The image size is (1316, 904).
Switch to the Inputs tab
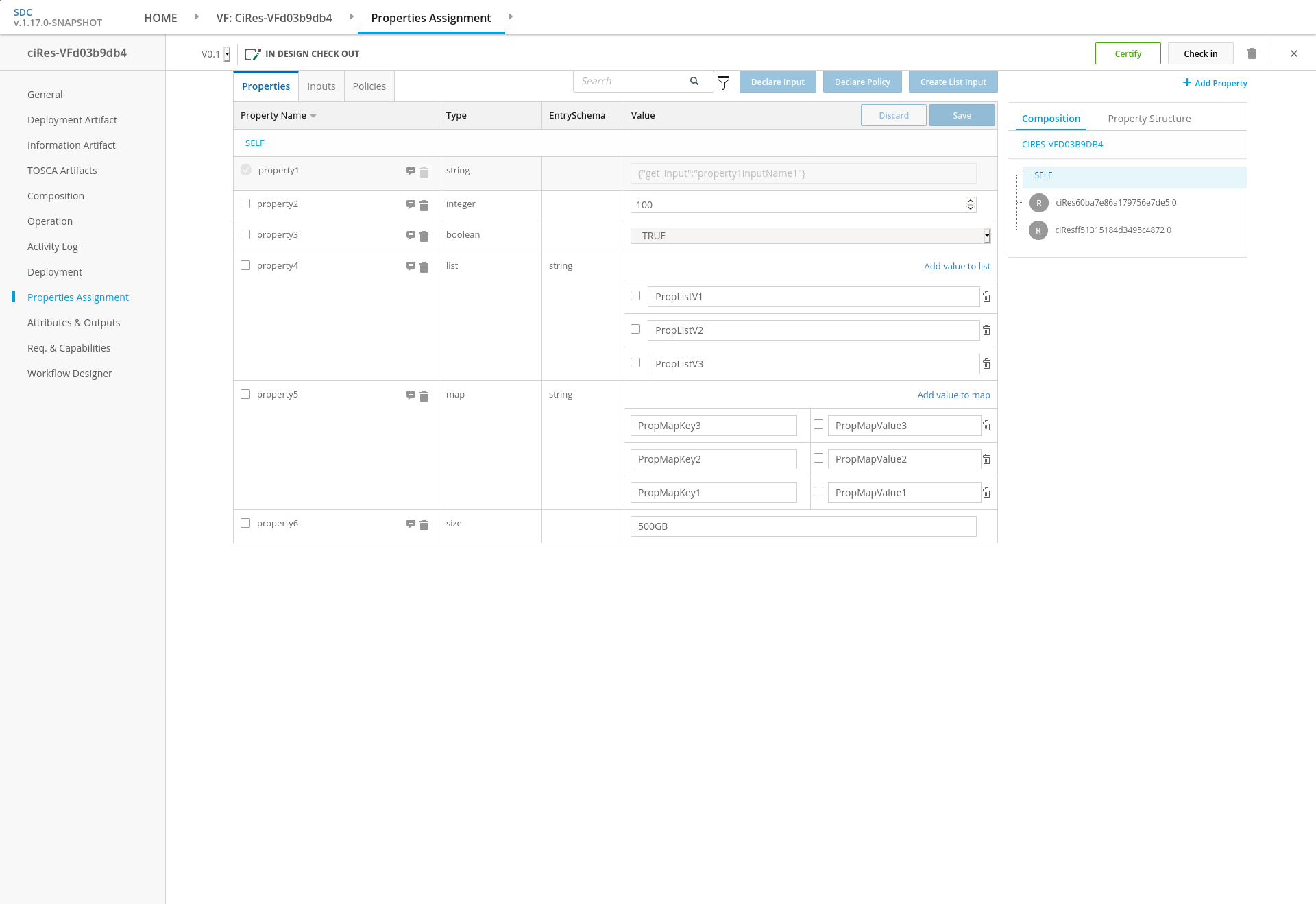321,86
